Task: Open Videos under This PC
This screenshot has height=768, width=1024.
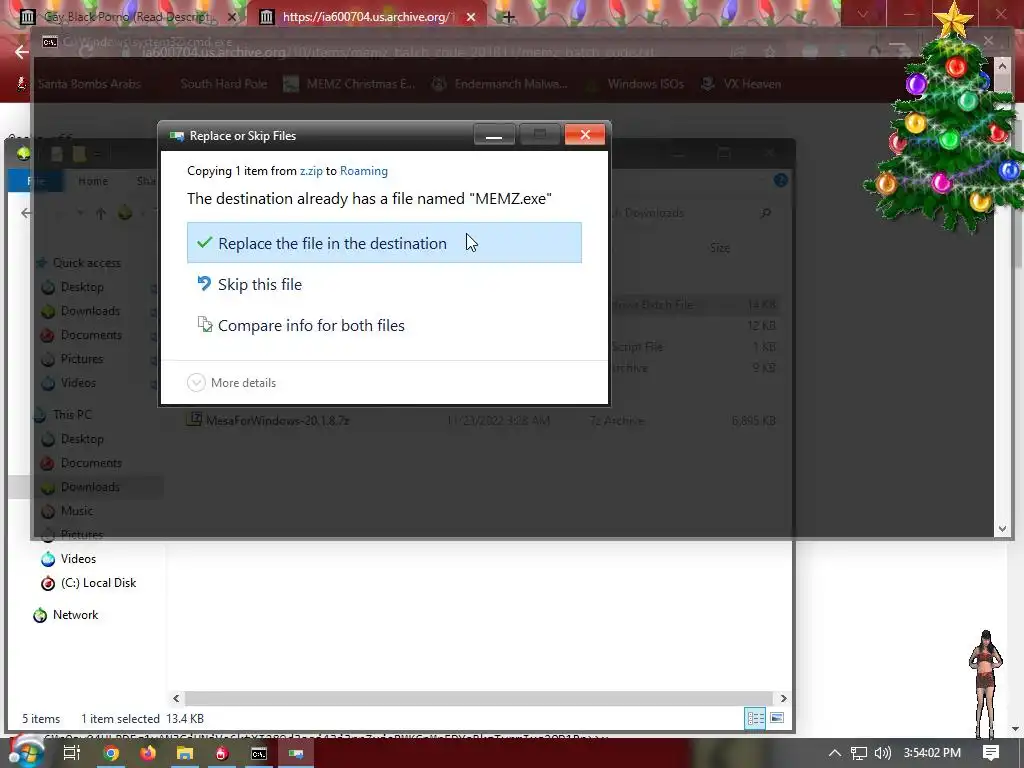Action: [x=69, y=559]
